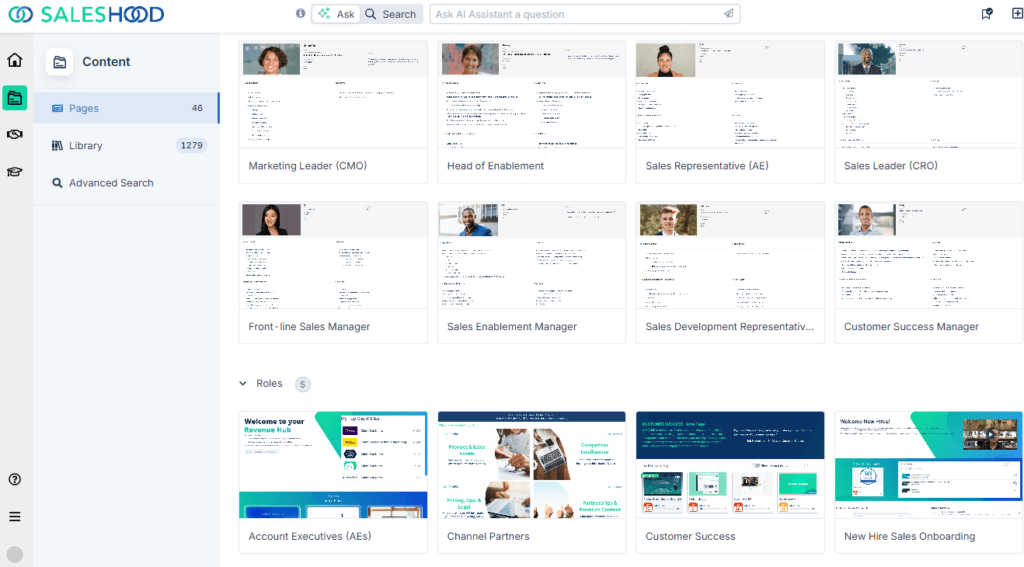The image size is (1024, 567).
Task: Click the Roles section heading
Action: click(269, 383)
